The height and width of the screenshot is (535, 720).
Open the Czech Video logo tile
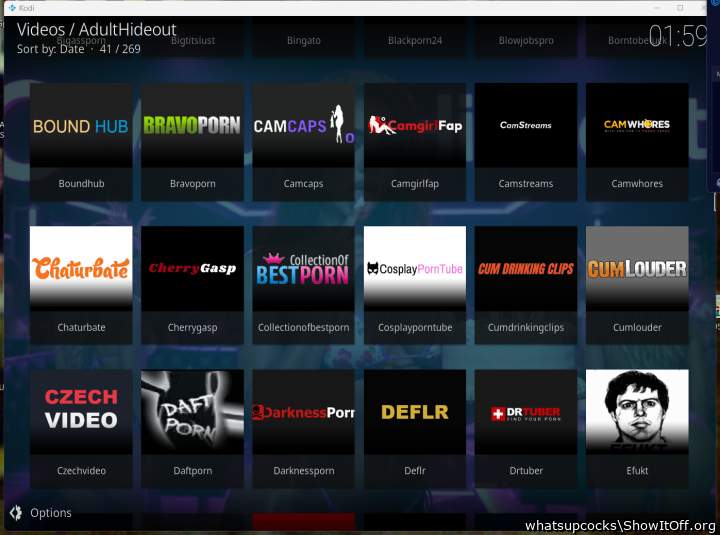[x=81, y=412]
